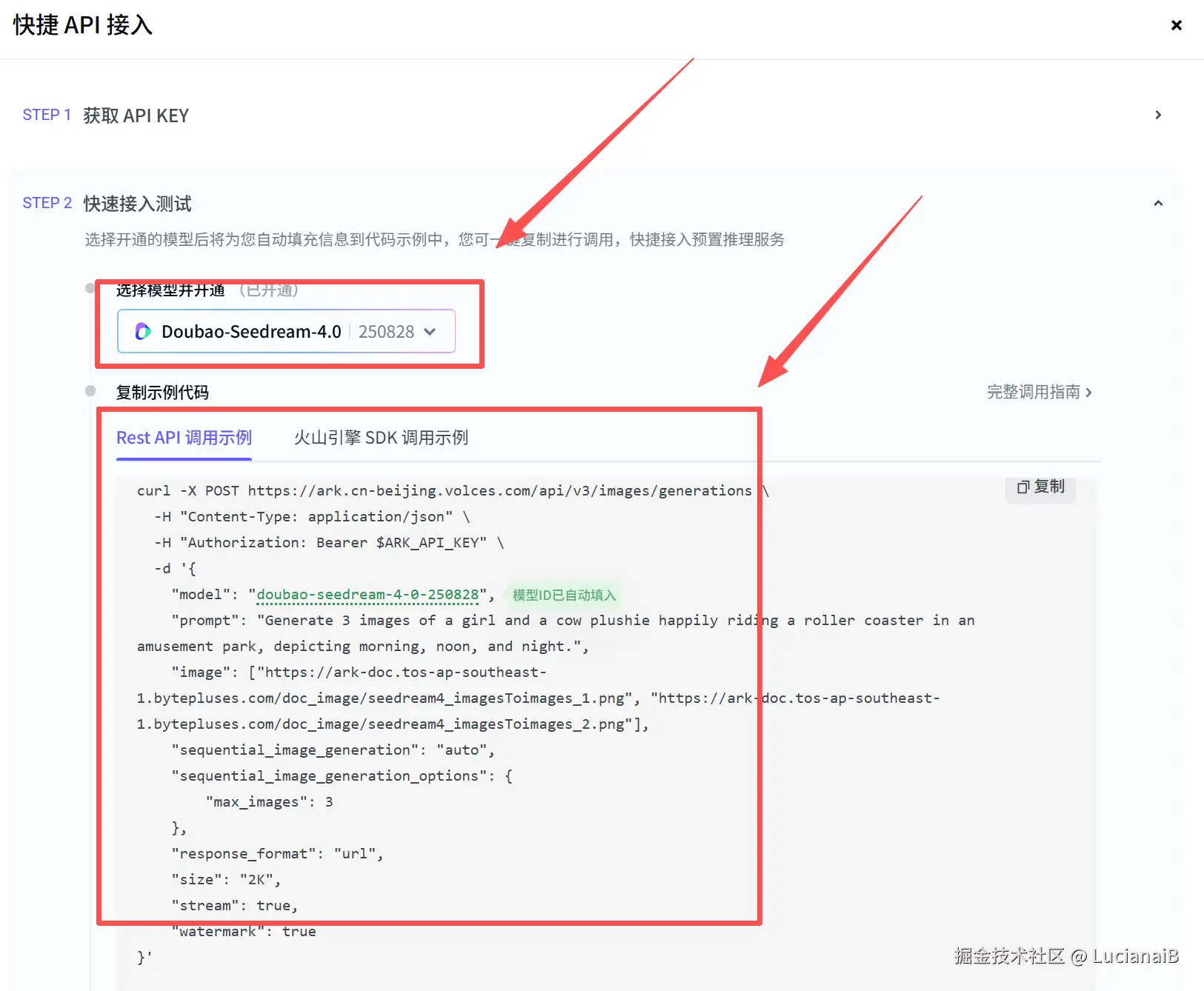1204x991 pixels.
Task: Click the Doubao model logo icon
Action: [x=143, y=331]
